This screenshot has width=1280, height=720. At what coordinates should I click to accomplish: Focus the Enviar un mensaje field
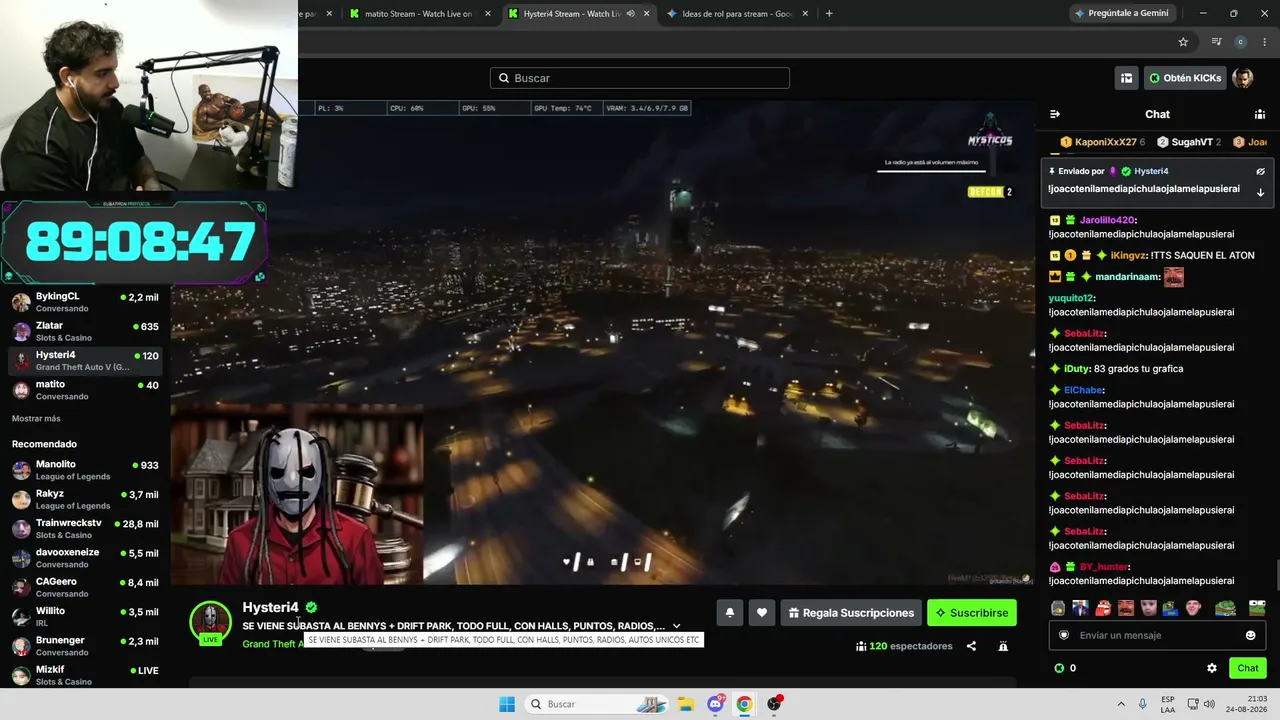(x=1159, y=635)
